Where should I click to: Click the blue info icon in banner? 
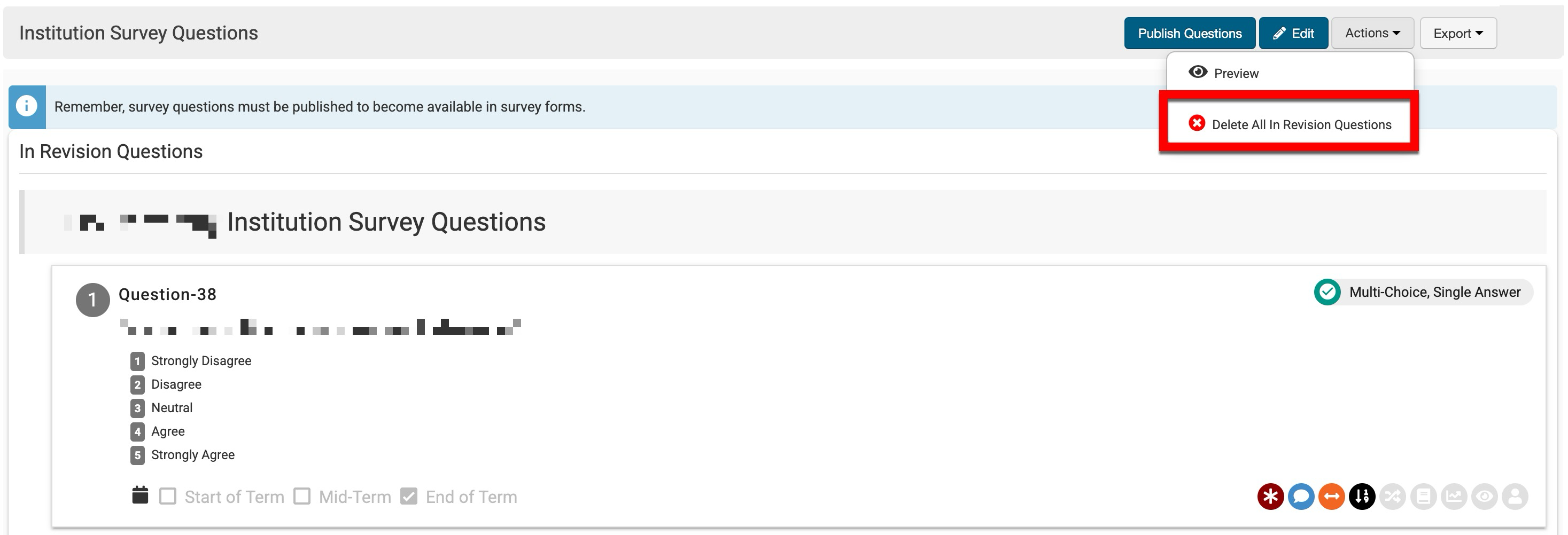(x=27, y=106)
